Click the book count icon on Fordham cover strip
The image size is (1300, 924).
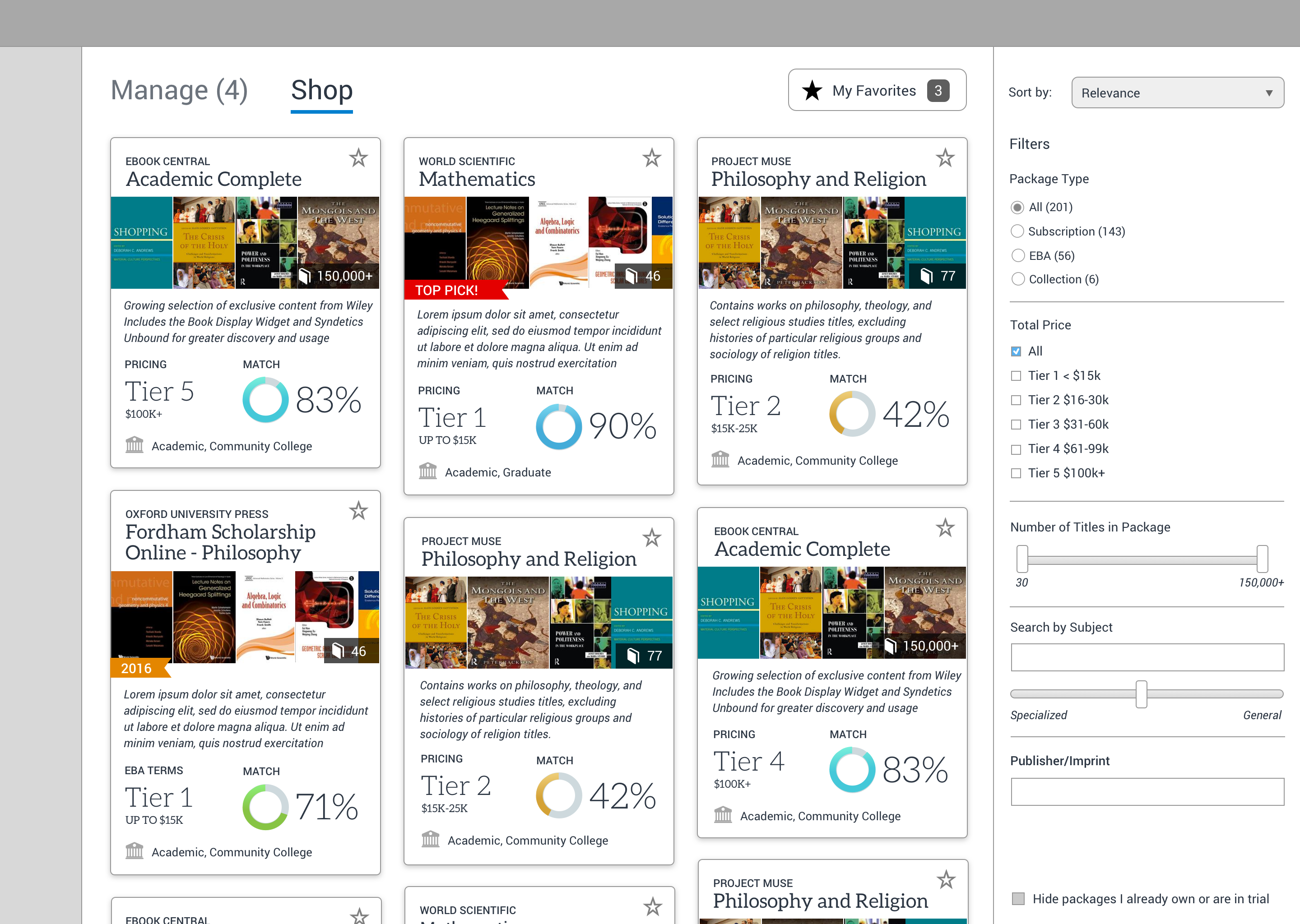click(x=338, y=650)
